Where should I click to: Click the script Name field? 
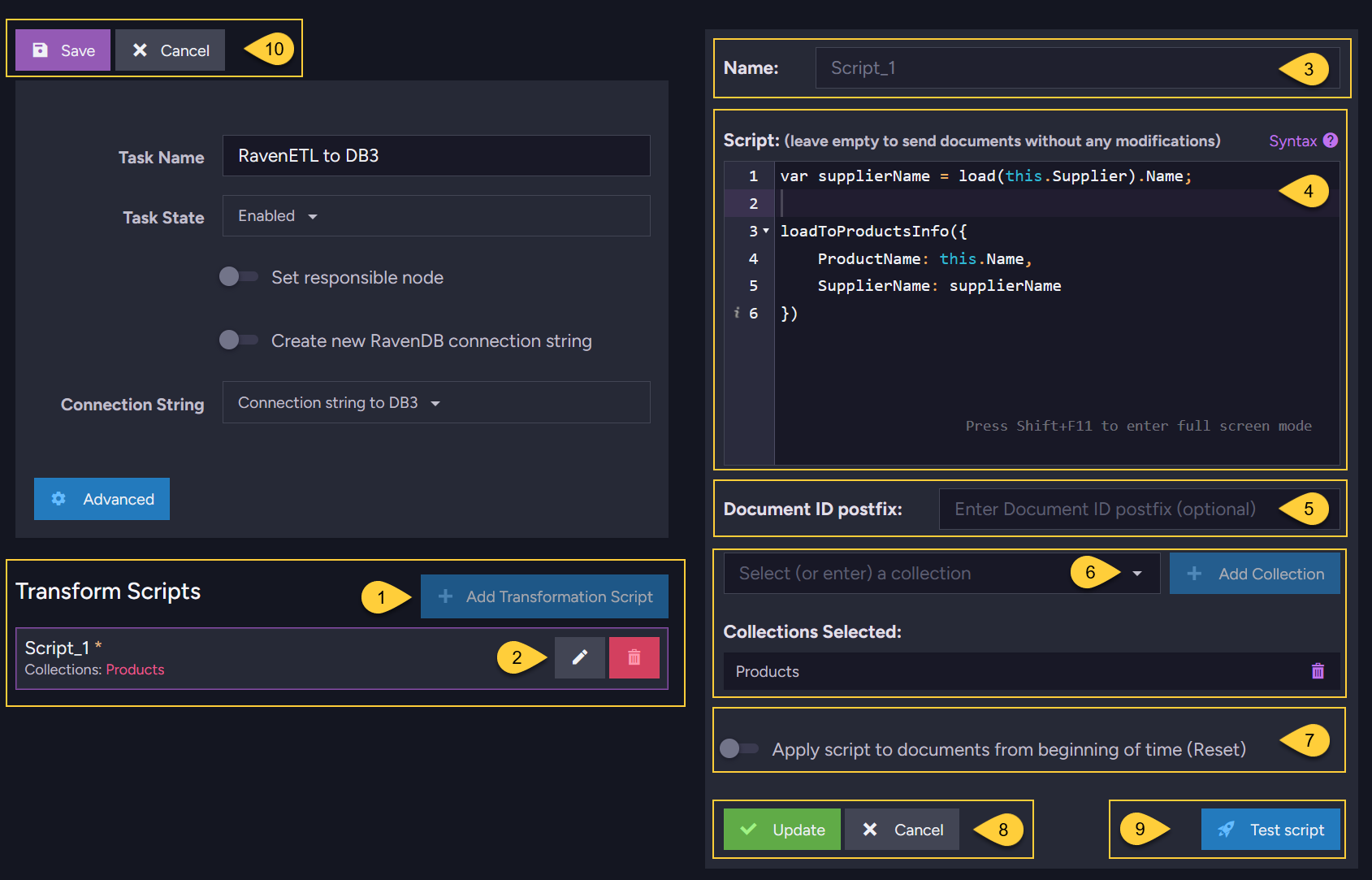(1077, 67)
